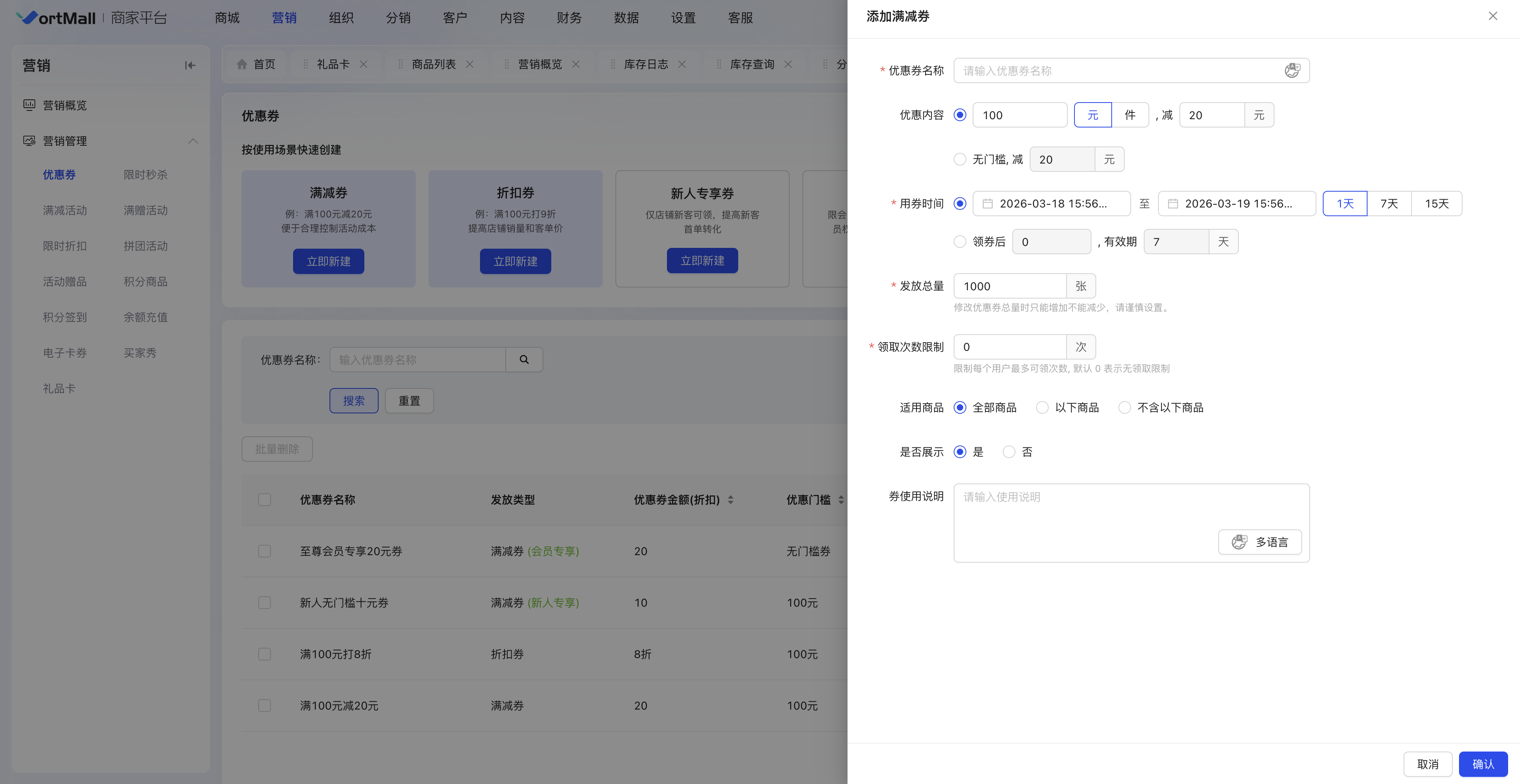Choose the 不含以下商品 radio option
Image resolution: width=1520 pixels, height=784 pixels.
pyautogui.click(x=1125, y=407)
